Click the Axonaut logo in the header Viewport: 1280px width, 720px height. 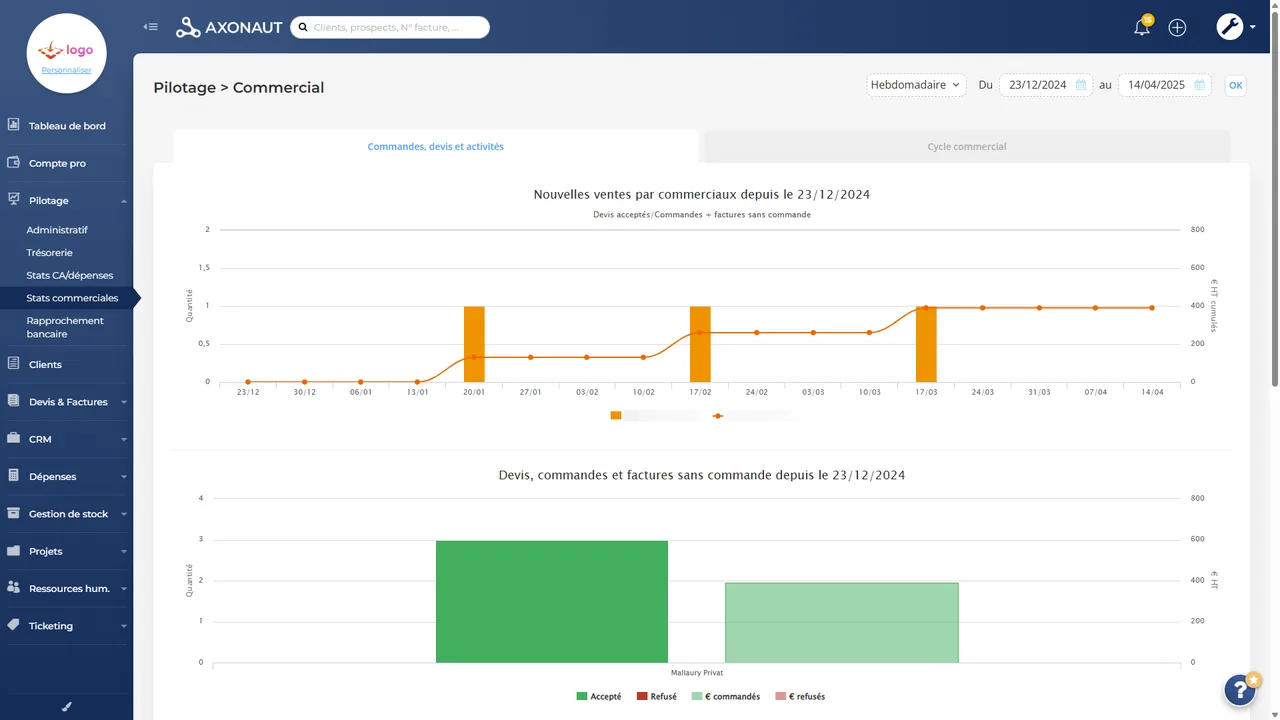(229, 28)
